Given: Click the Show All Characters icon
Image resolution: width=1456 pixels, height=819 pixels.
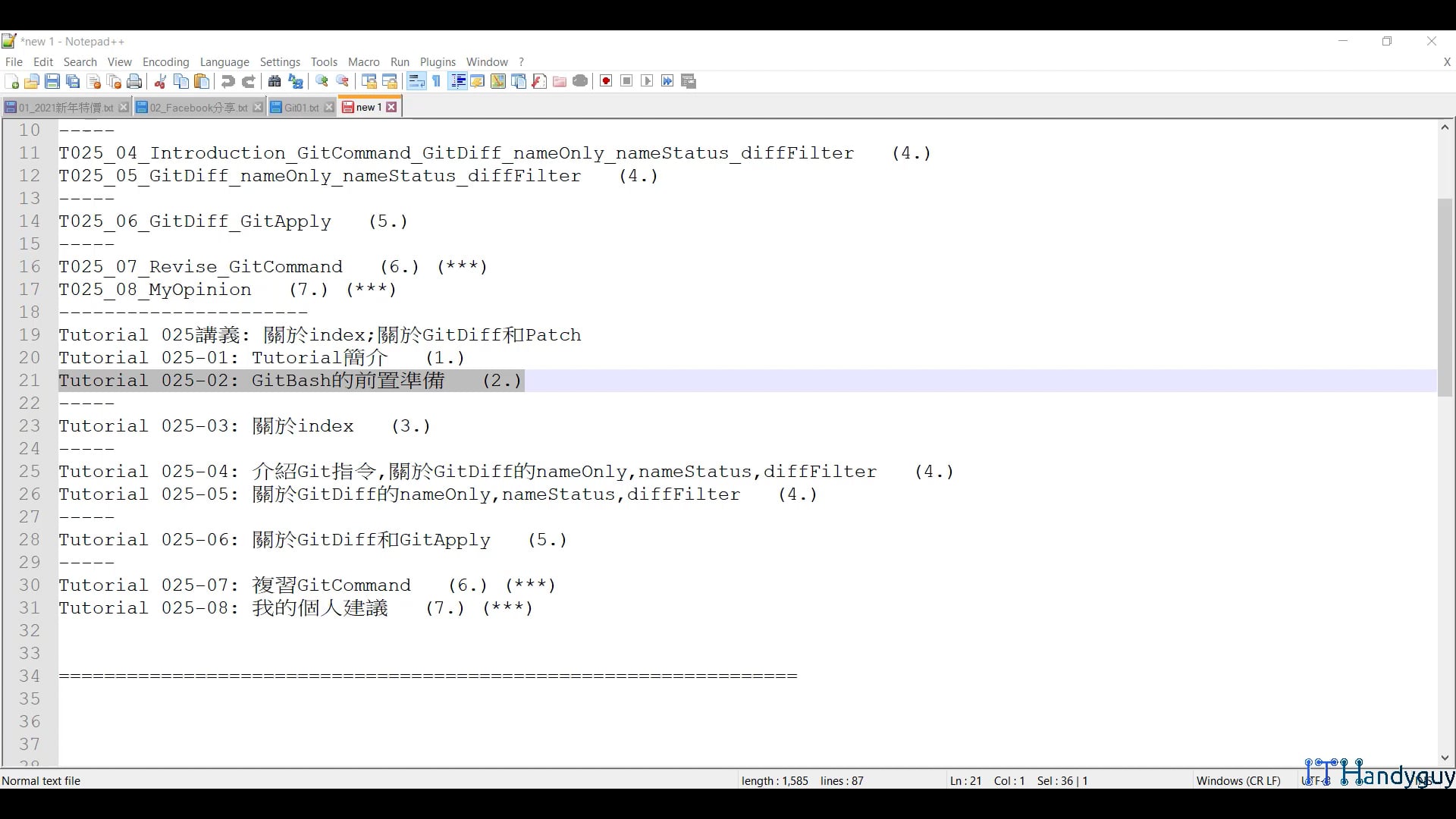Looking at the screenshot, I should [437, 81].
